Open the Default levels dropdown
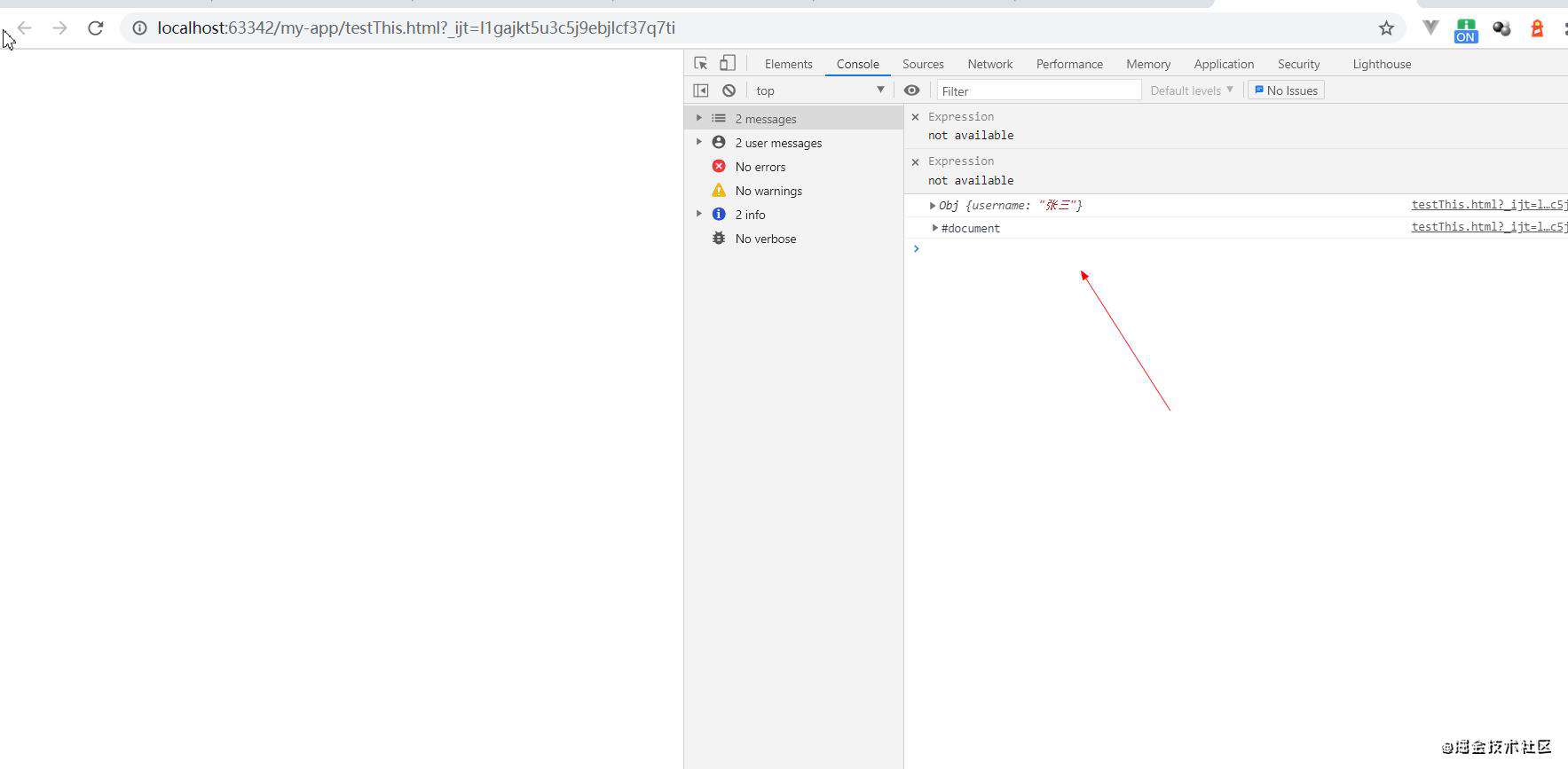The width and height of the screenshot is (1568, 769). click(1192, 90)
